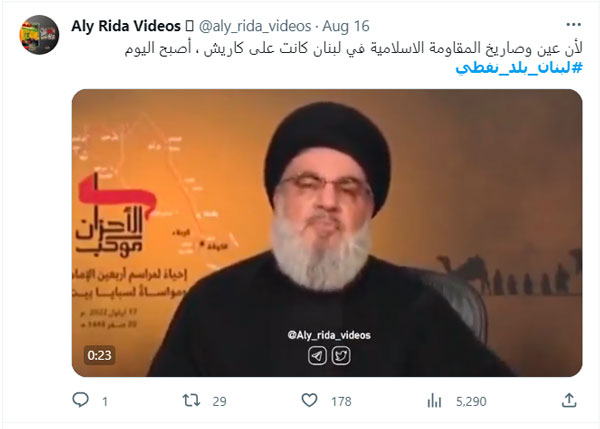Open Aly Rida Videos profile avatar

tap(39, 35)
